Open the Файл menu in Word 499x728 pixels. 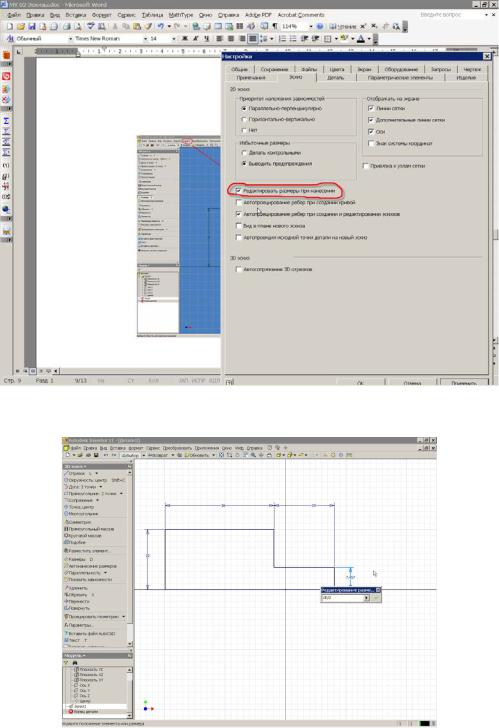pos(14,15)
